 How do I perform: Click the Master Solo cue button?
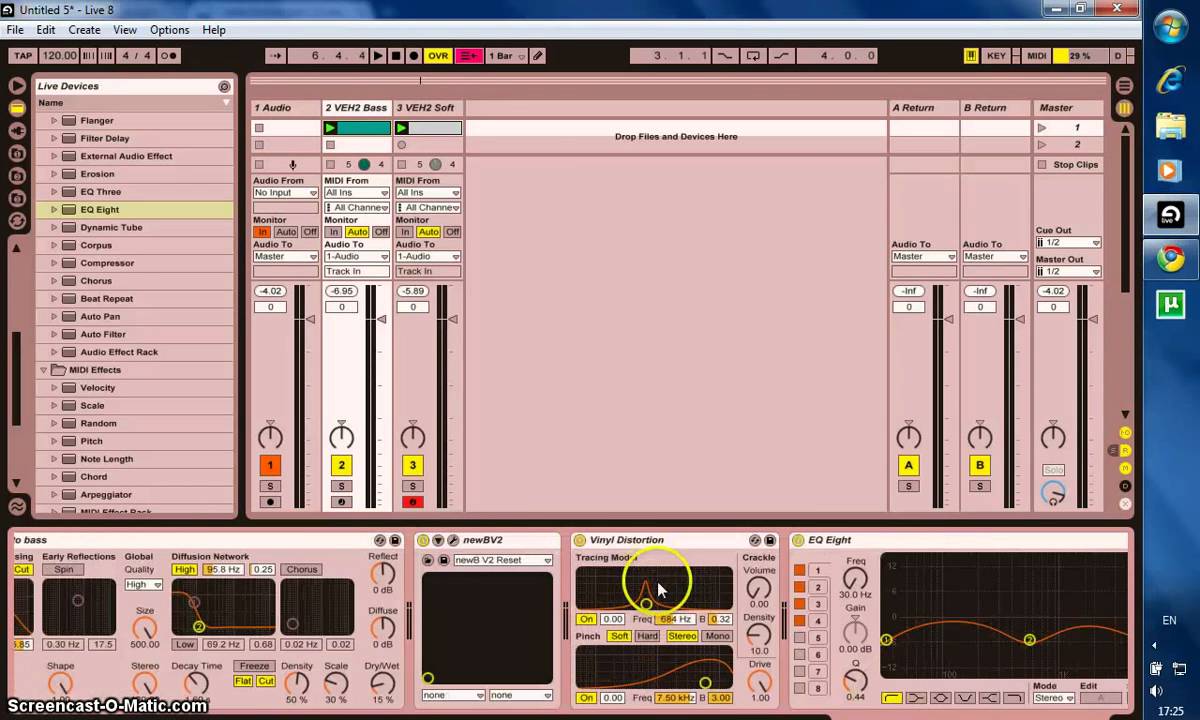[1053, 470]
